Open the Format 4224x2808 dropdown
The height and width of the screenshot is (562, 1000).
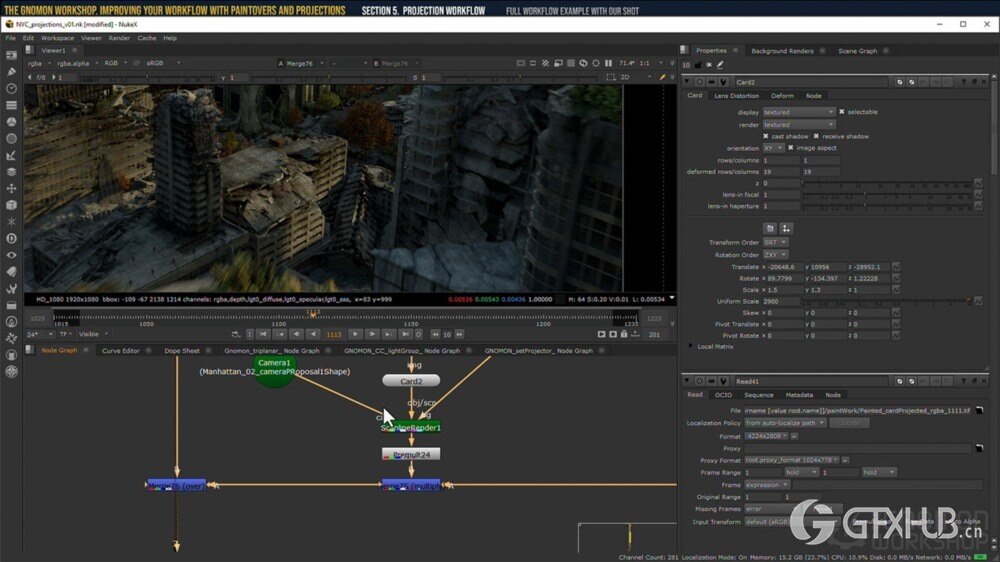coord(766,436)
